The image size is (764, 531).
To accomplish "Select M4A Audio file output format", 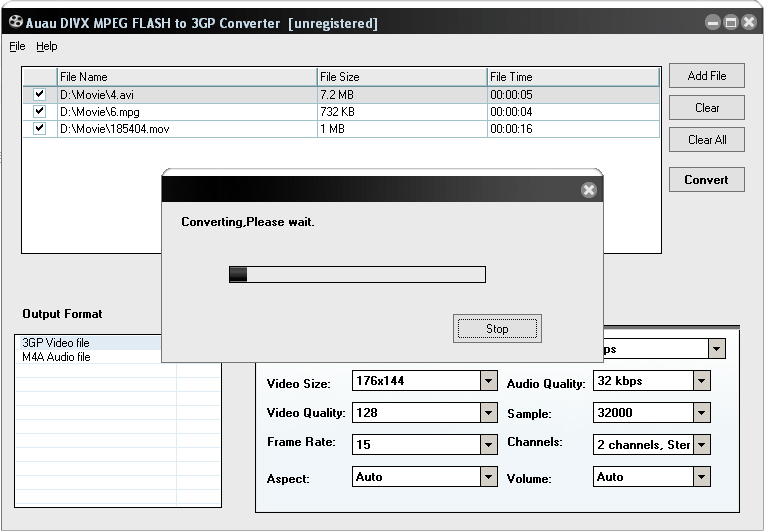I will coord(56,357).
